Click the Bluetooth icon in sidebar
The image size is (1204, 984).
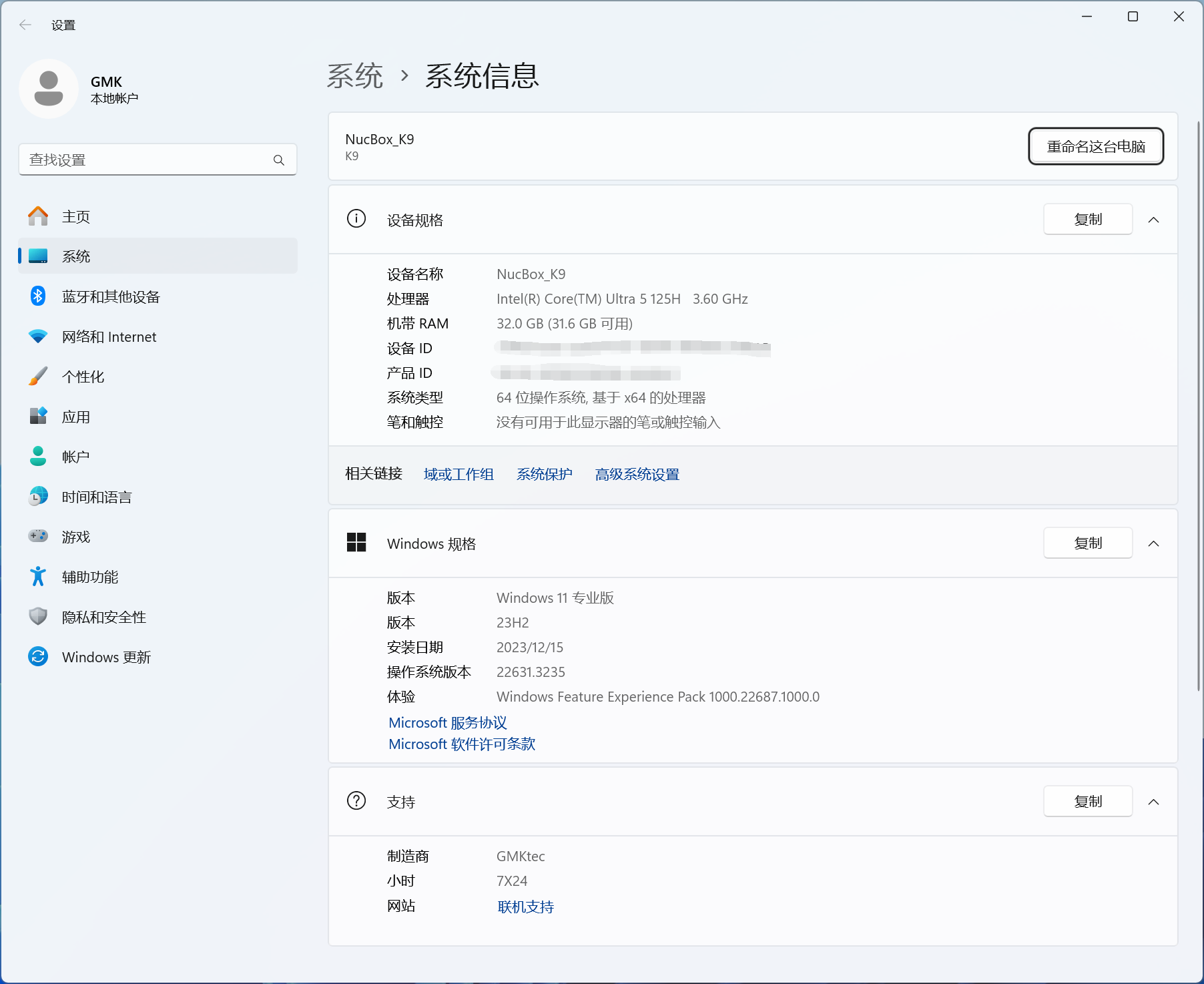(38, 296)
